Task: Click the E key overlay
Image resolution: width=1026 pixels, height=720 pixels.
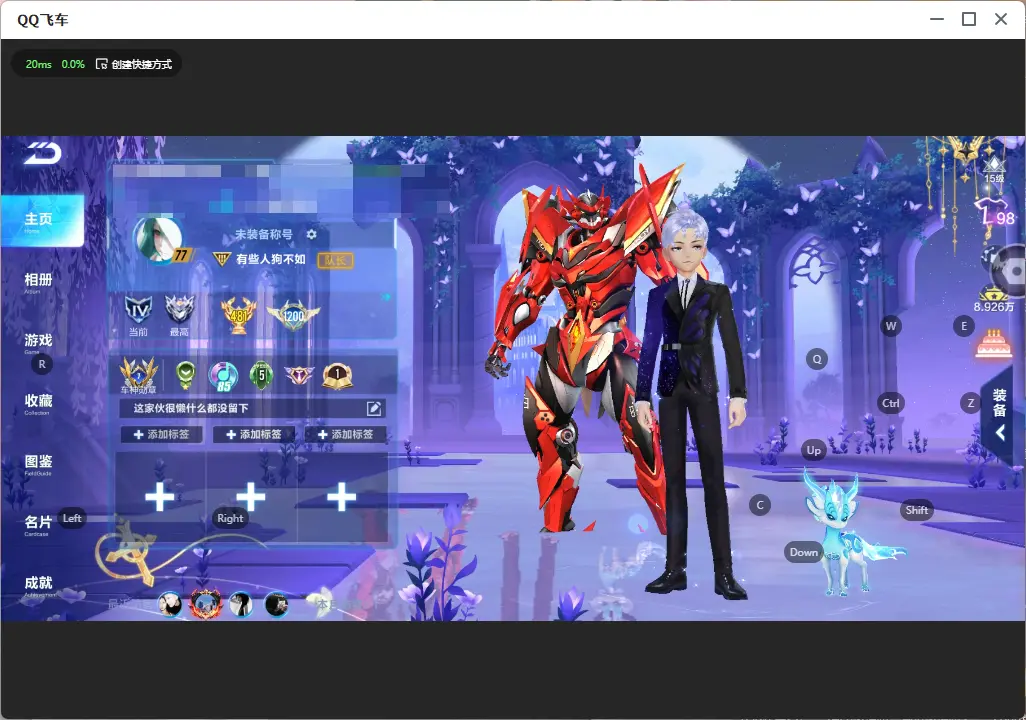Action: 964,326
